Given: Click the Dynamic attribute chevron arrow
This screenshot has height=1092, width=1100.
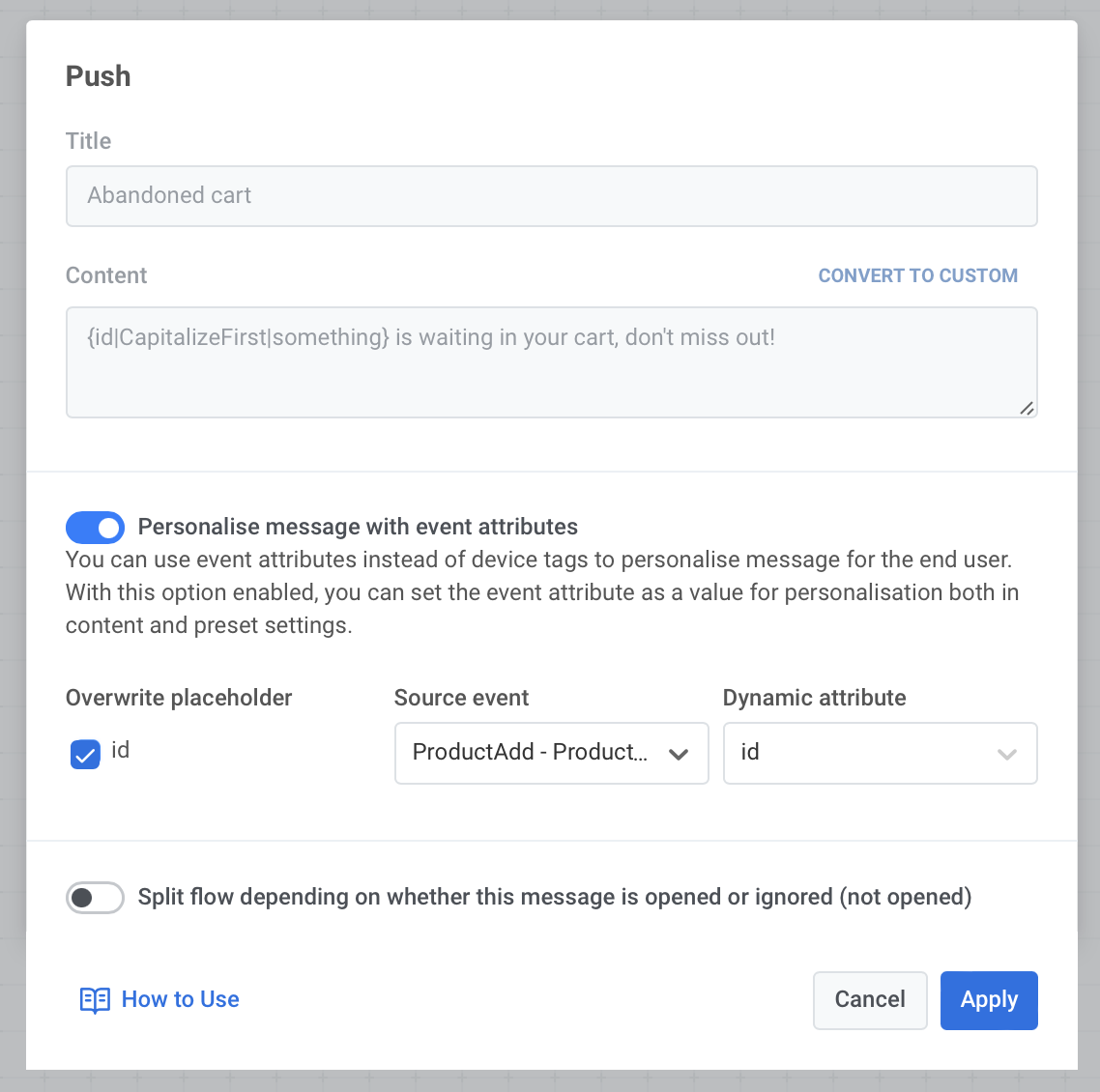Looking at the screenshot, I should point(1007,754).
